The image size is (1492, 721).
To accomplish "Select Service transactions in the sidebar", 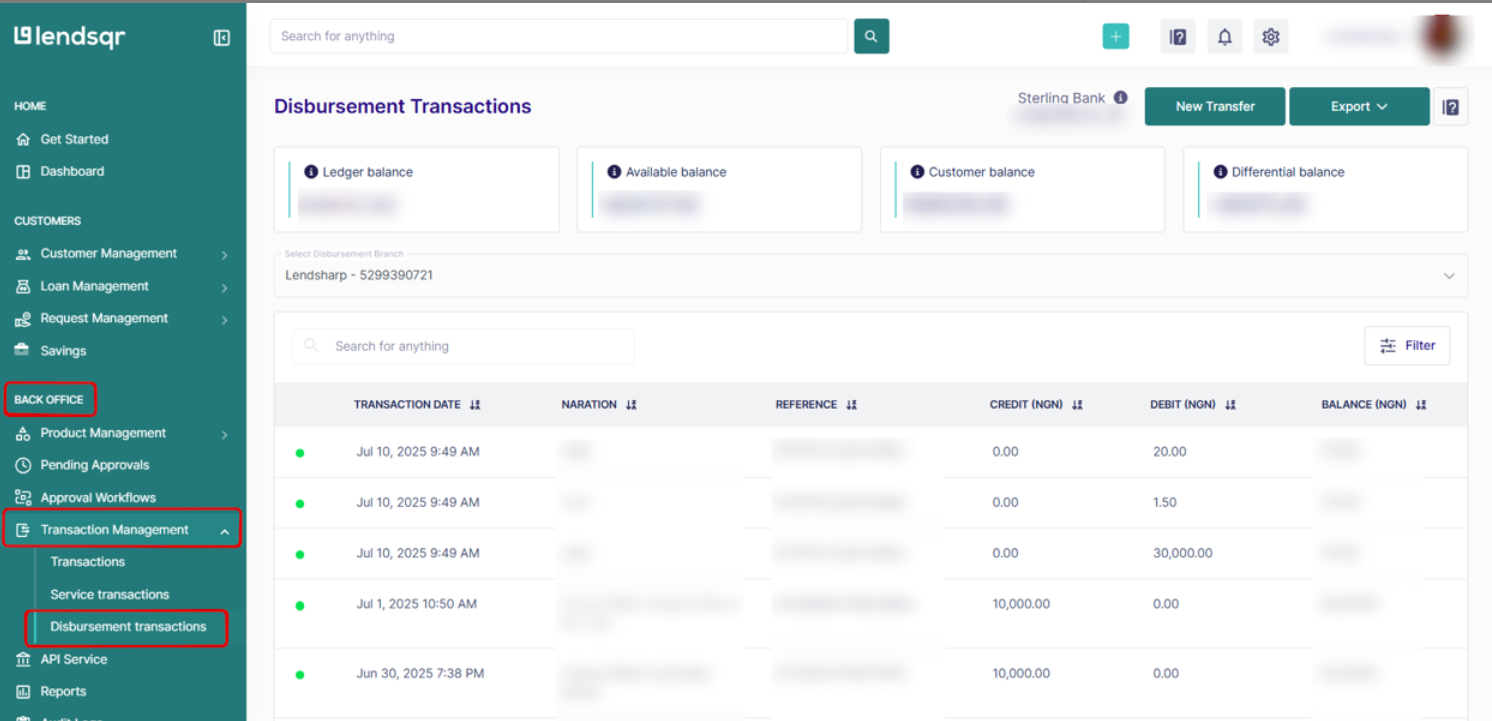I will point(109,594).
